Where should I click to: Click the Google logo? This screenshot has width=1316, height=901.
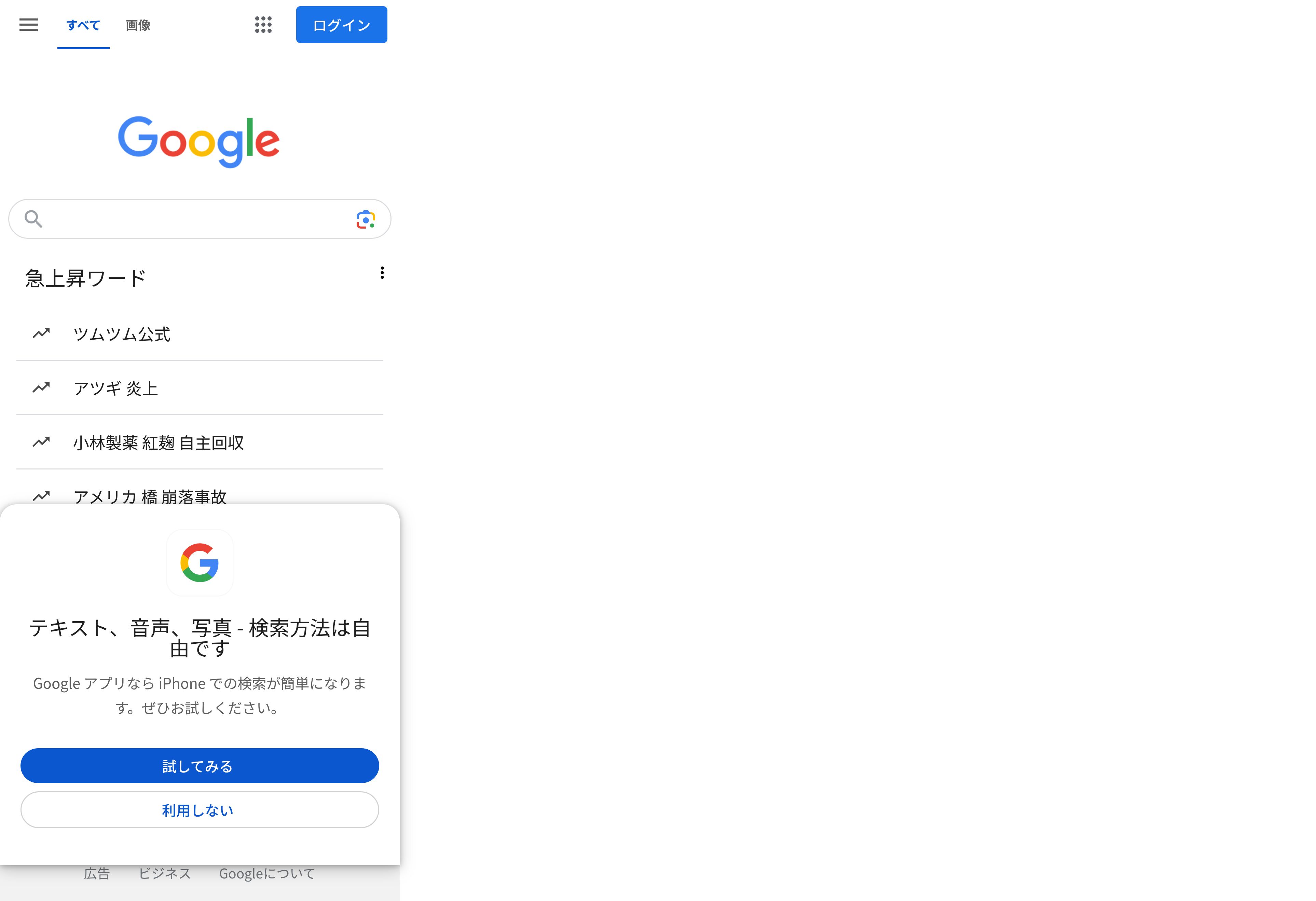(199, 141)
